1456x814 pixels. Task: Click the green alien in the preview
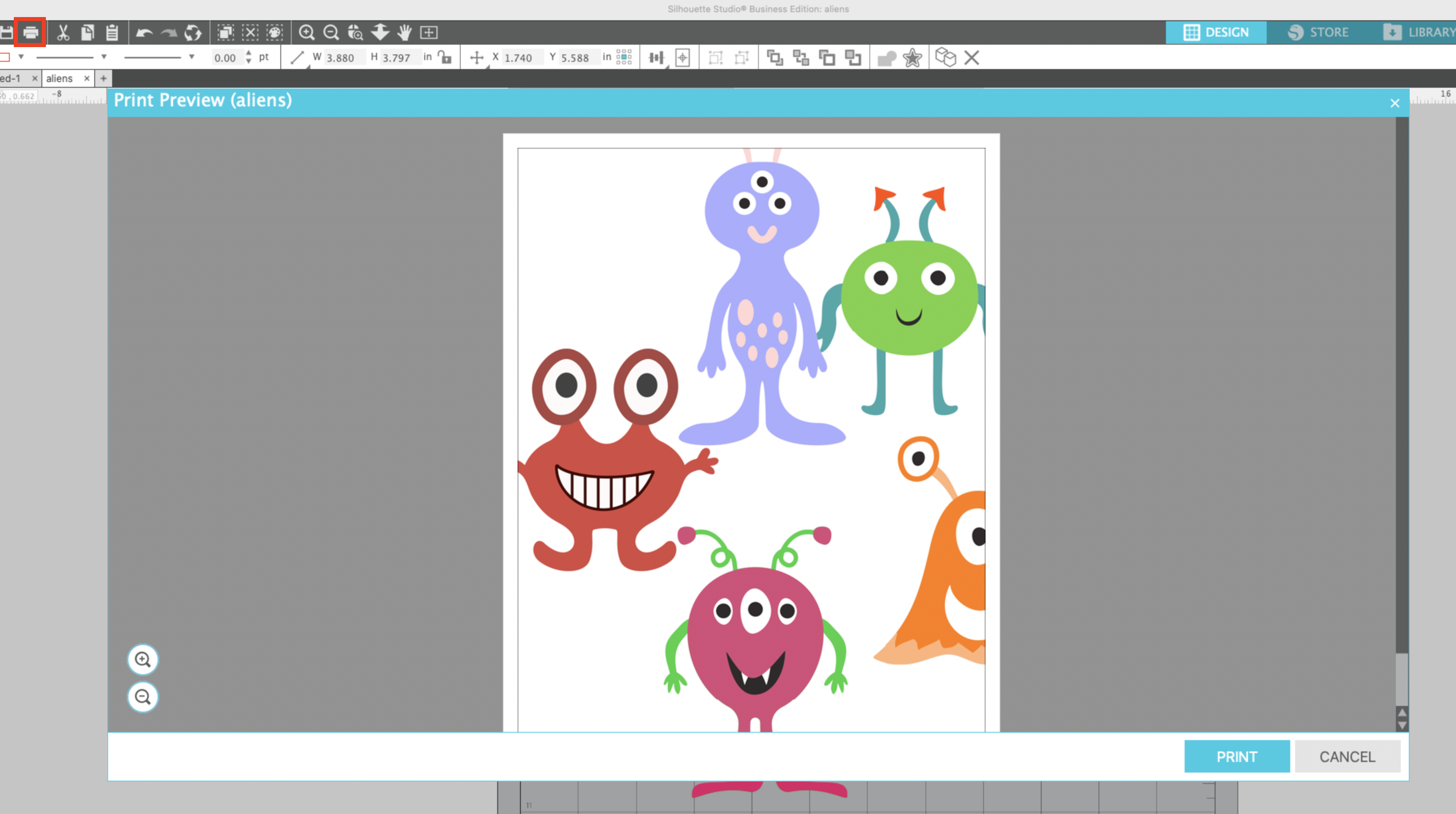tap(908, 301)
